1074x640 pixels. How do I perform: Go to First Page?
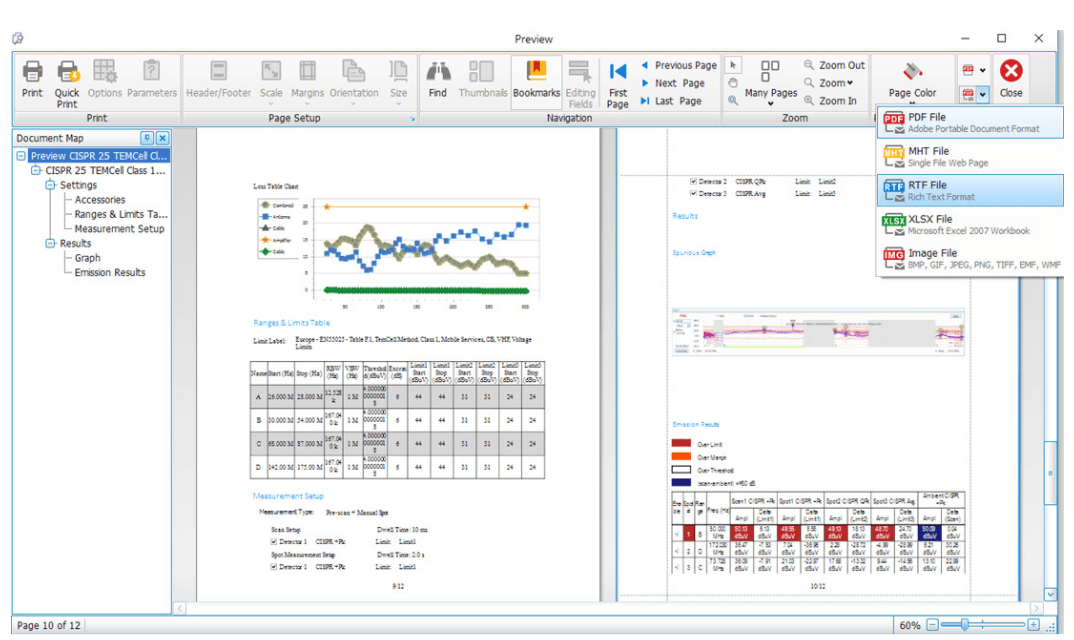coord(618,82)
